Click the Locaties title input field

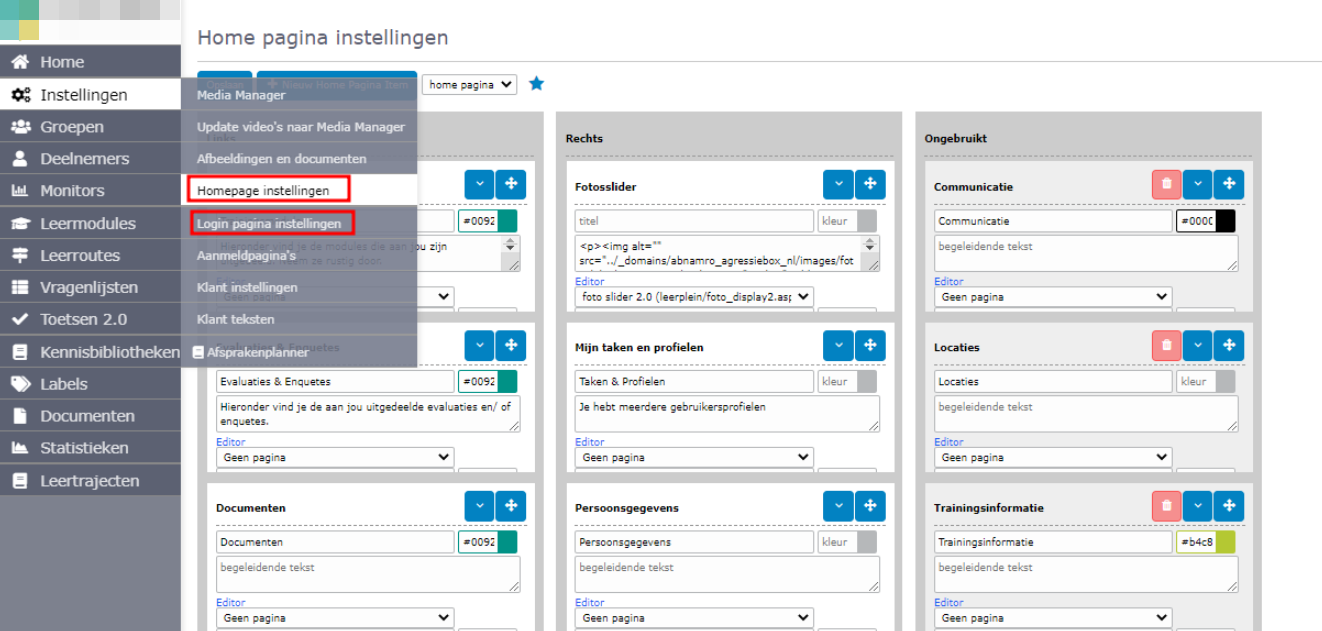(x=1053, y=382)
